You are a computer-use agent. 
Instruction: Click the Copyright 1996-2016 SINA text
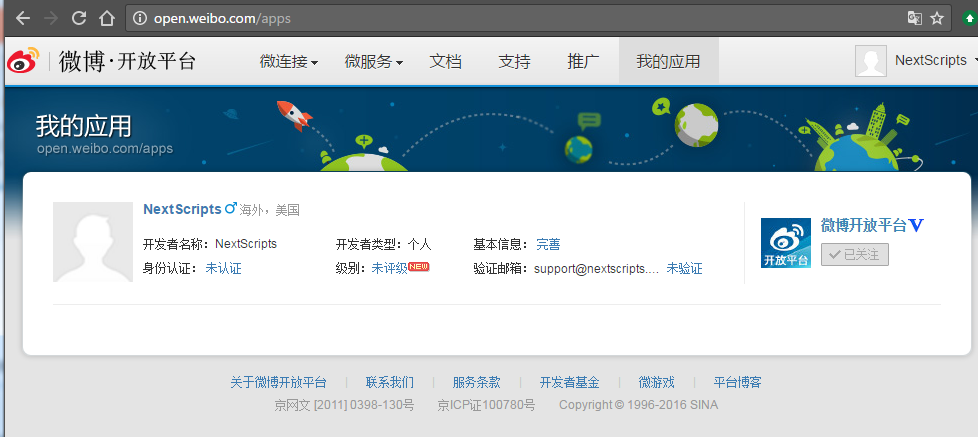point(639,405)
